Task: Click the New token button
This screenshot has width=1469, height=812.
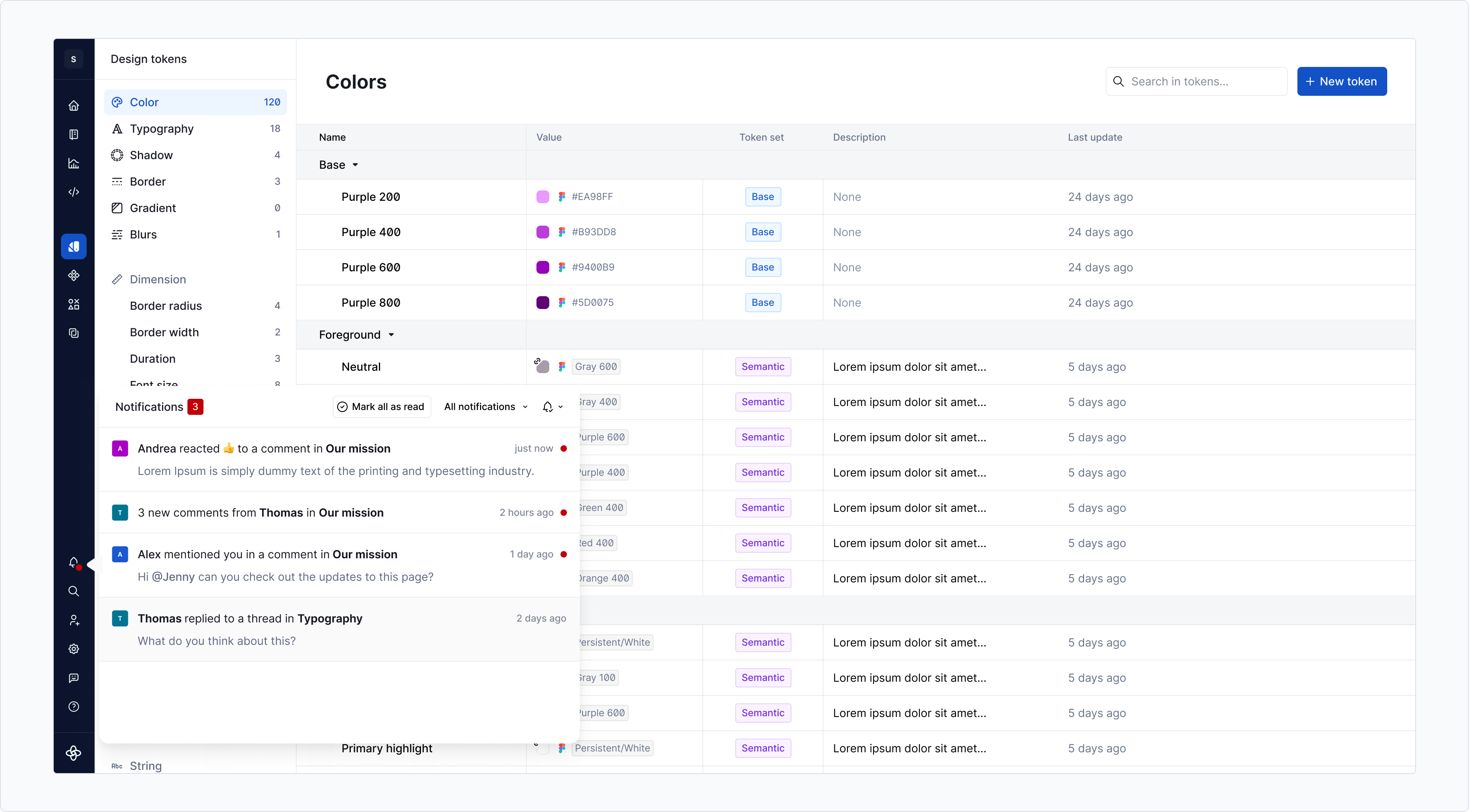Action: 1341,81
